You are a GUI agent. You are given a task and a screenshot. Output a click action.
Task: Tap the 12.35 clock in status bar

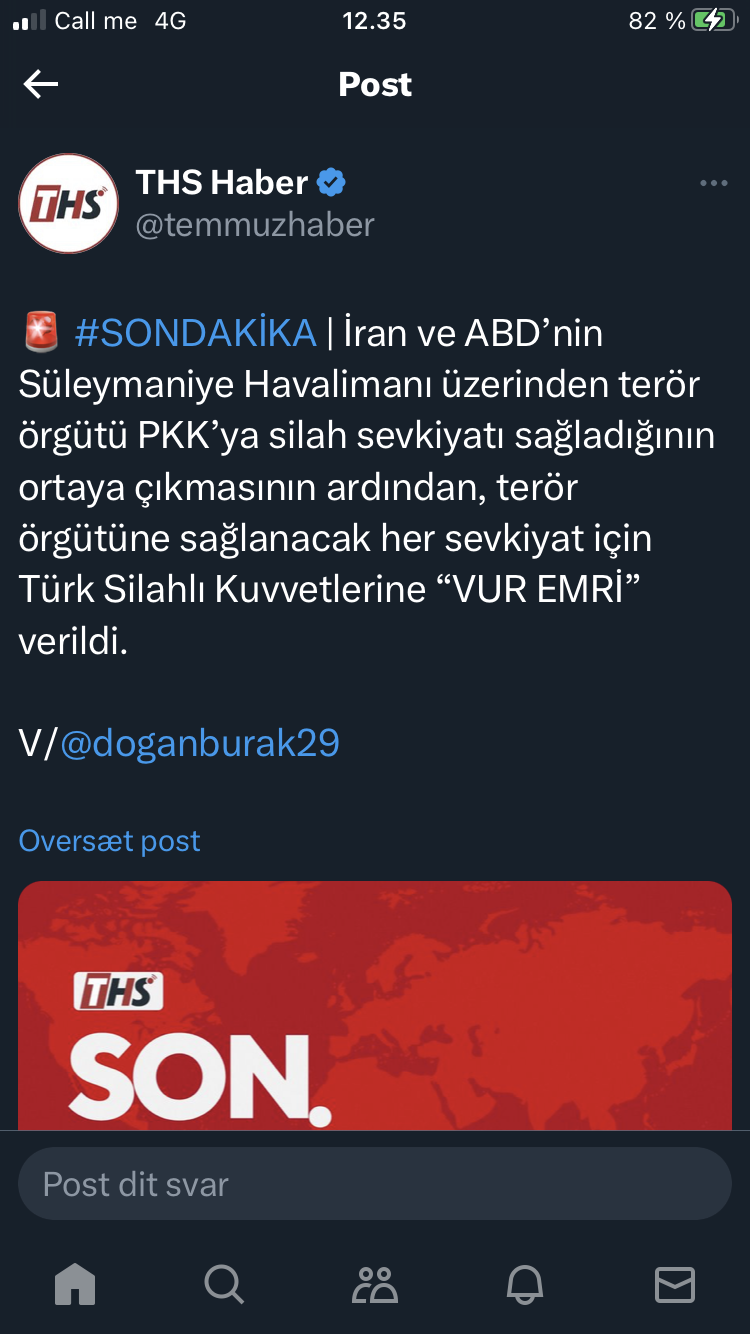click(374, 21)
